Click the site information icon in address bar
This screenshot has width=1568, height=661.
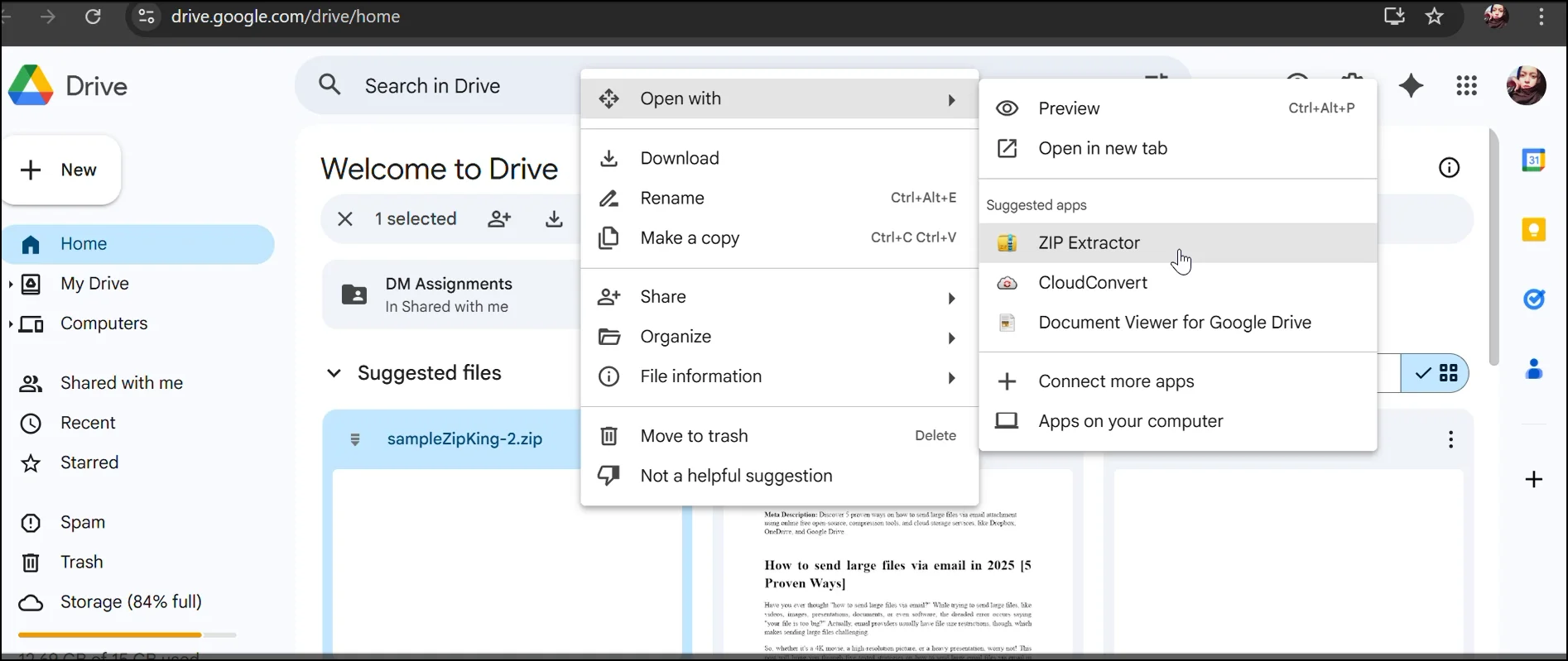[x=147, y=17]
